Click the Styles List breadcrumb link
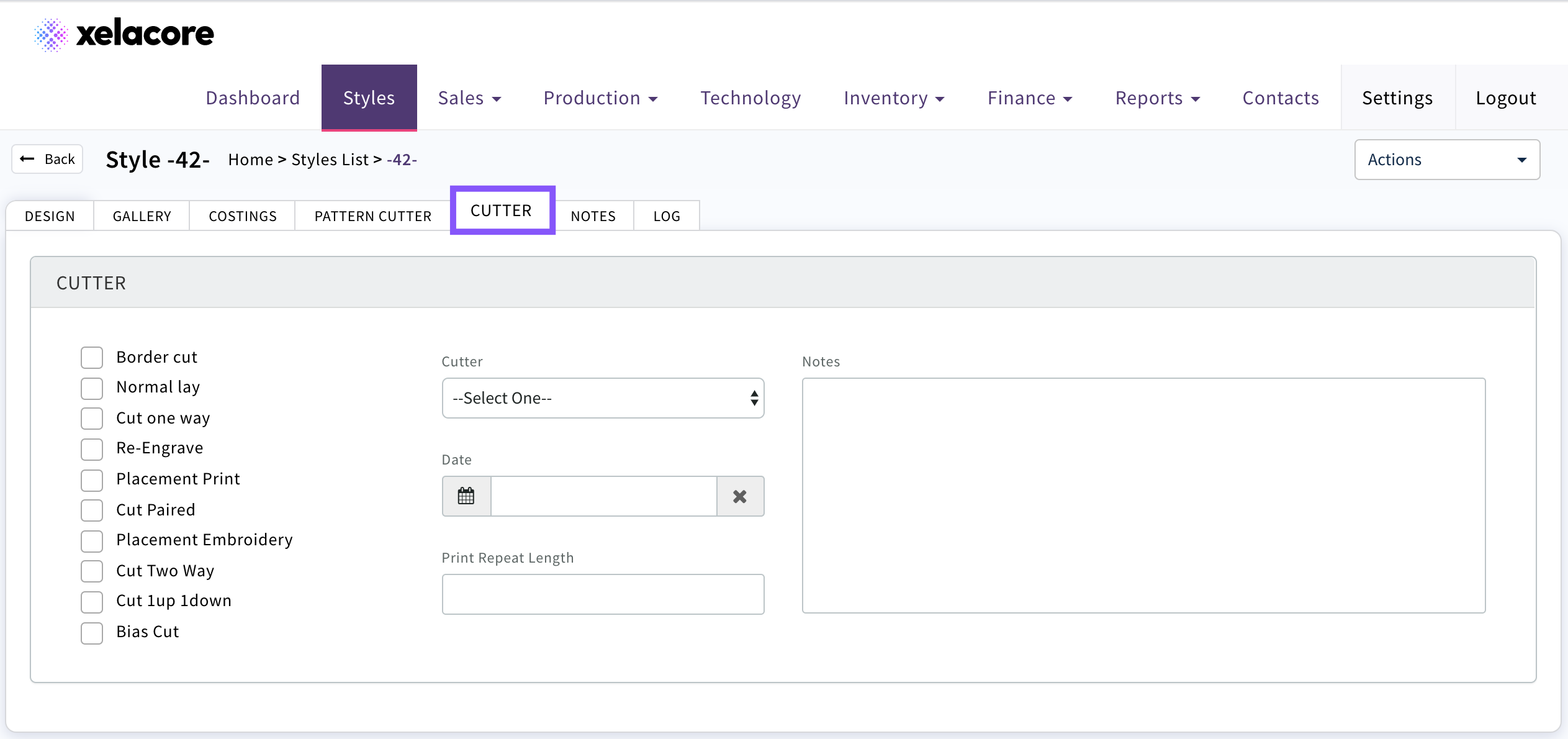Viewport: 1568px width, 739px height. (330, 160)
